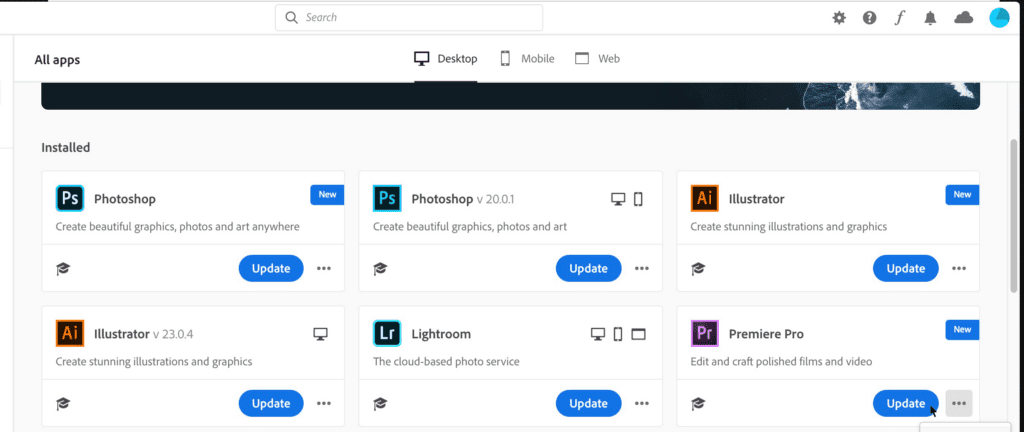Open more options for Lightroom
Viewport: 1024px width, 432px height.
click(642, 403)
